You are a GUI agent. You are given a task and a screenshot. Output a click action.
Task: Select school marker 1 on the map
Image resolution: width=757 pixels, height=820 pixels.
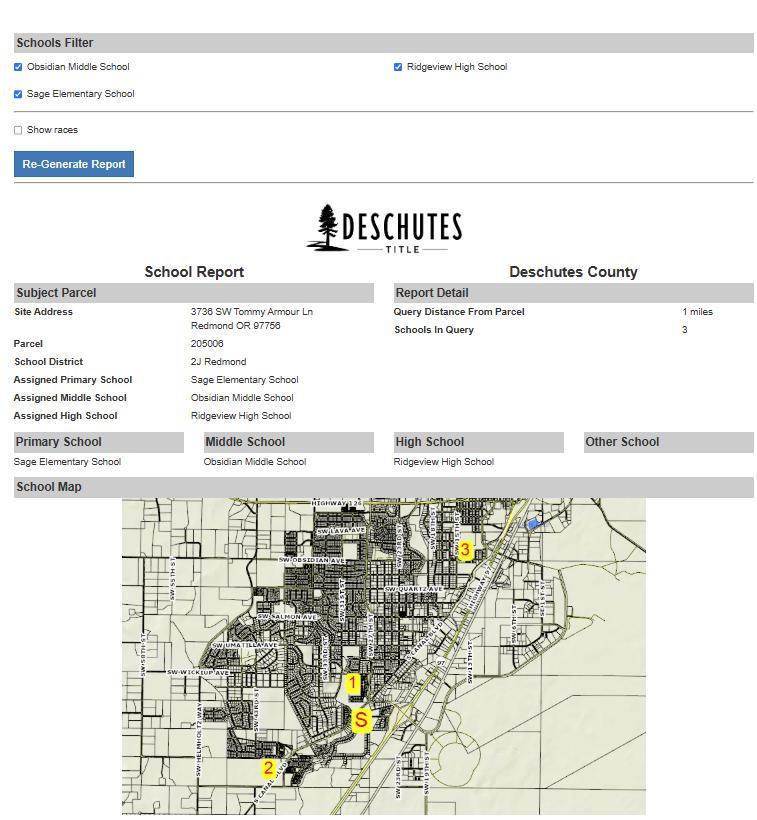[x=353, y=683]
